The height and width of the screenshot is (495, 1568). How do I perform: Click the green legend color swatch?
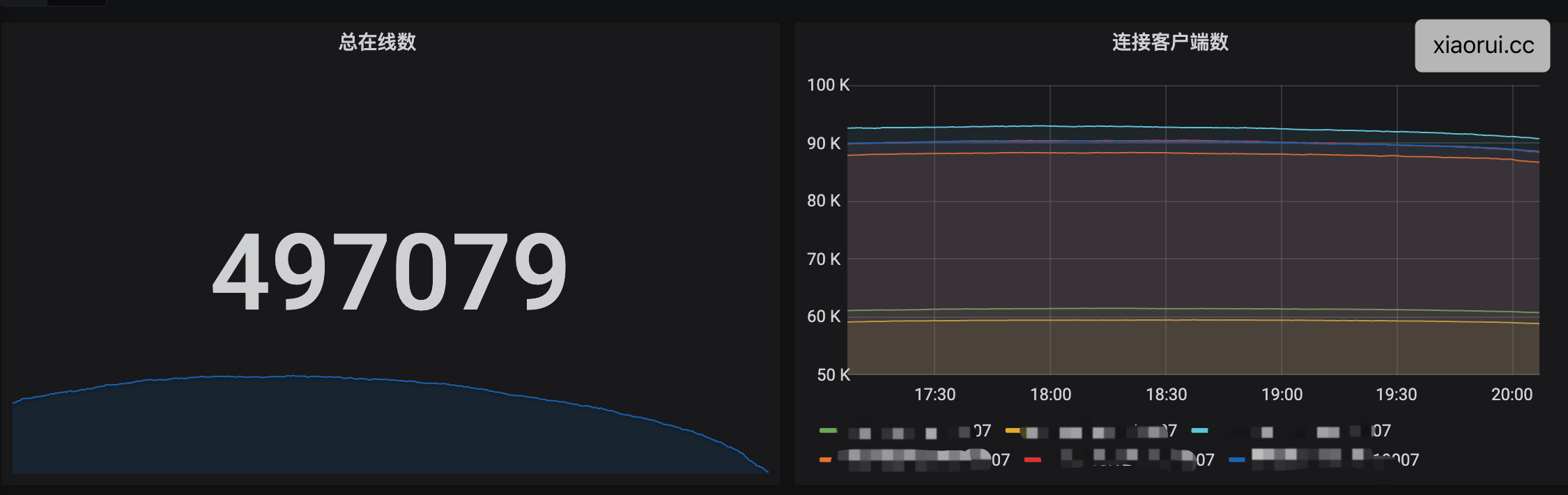[x=828, y=431]
